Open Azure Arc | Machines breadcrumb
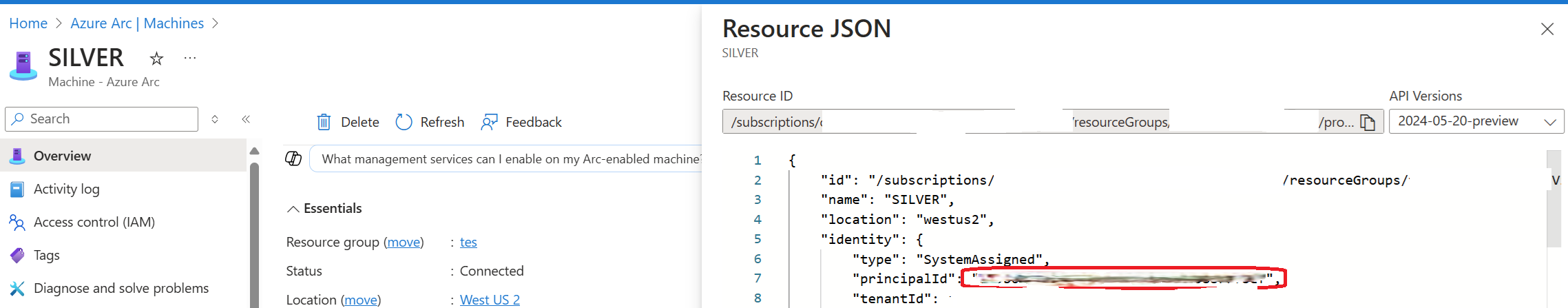 tap(137, 23)
